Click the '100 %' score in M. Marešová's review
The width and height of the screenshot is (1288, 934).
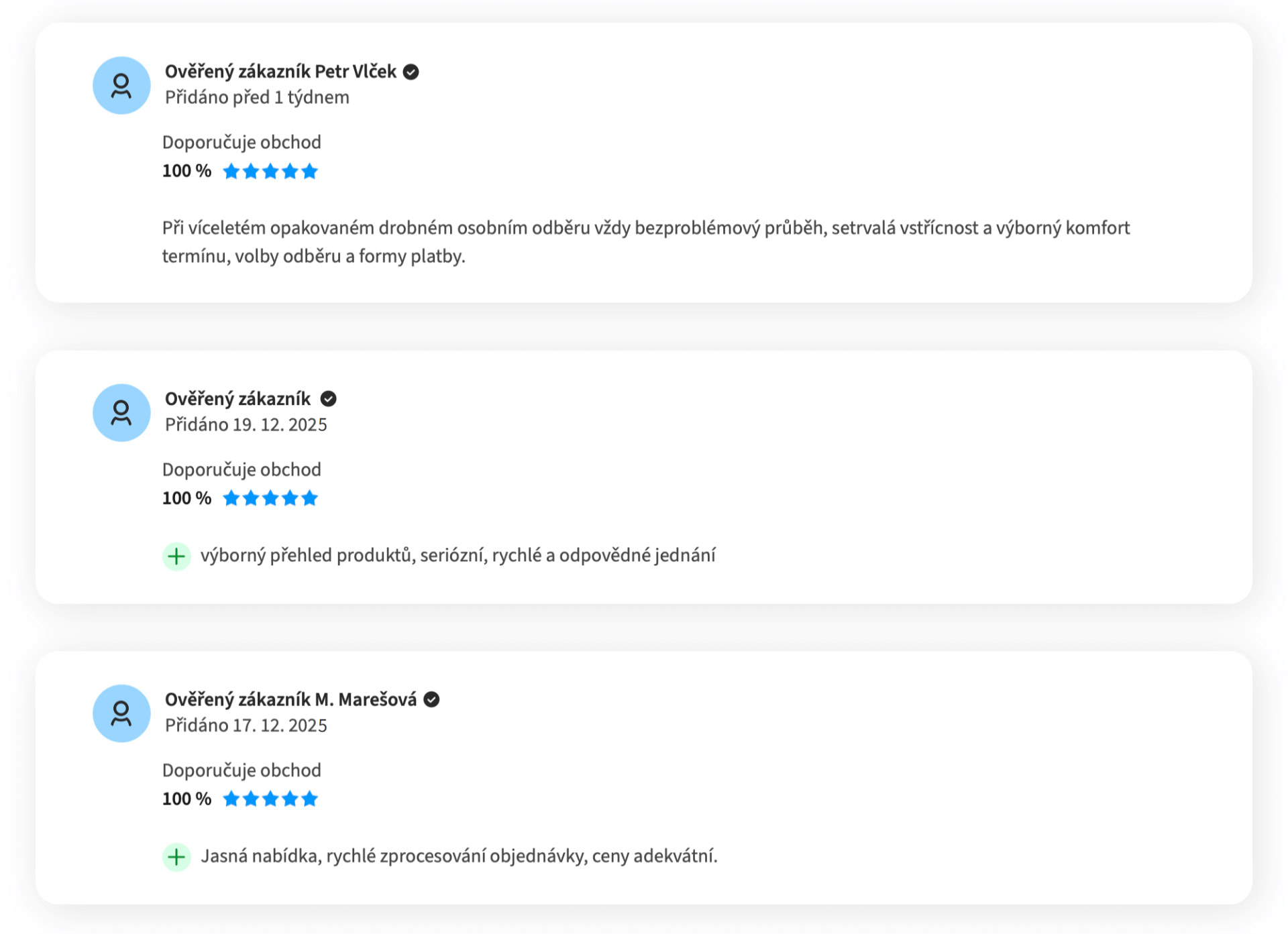(x=186, y=799)
